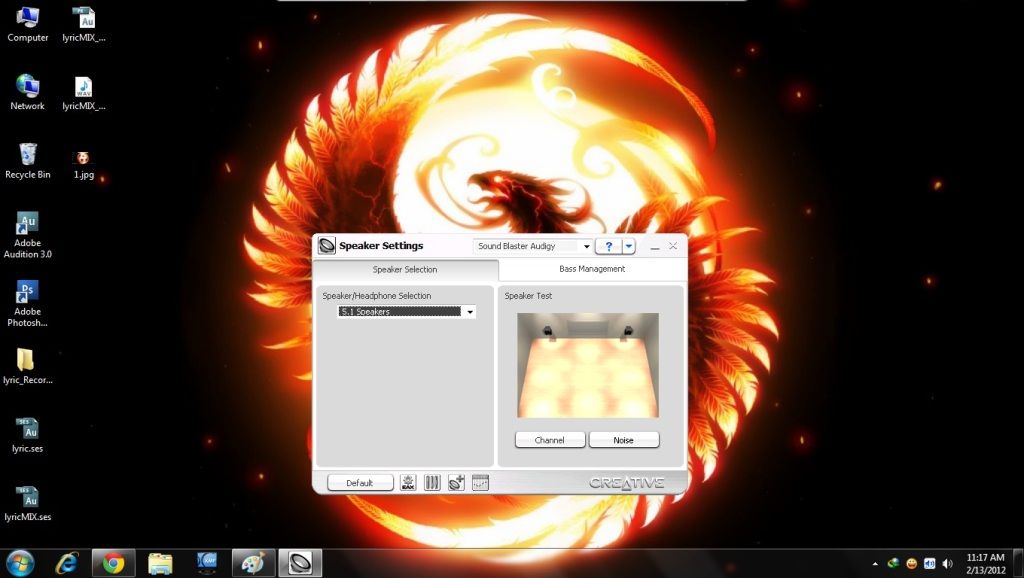Click the right speaker in test room
This screenshot has height=578, width=1024.
628,332
